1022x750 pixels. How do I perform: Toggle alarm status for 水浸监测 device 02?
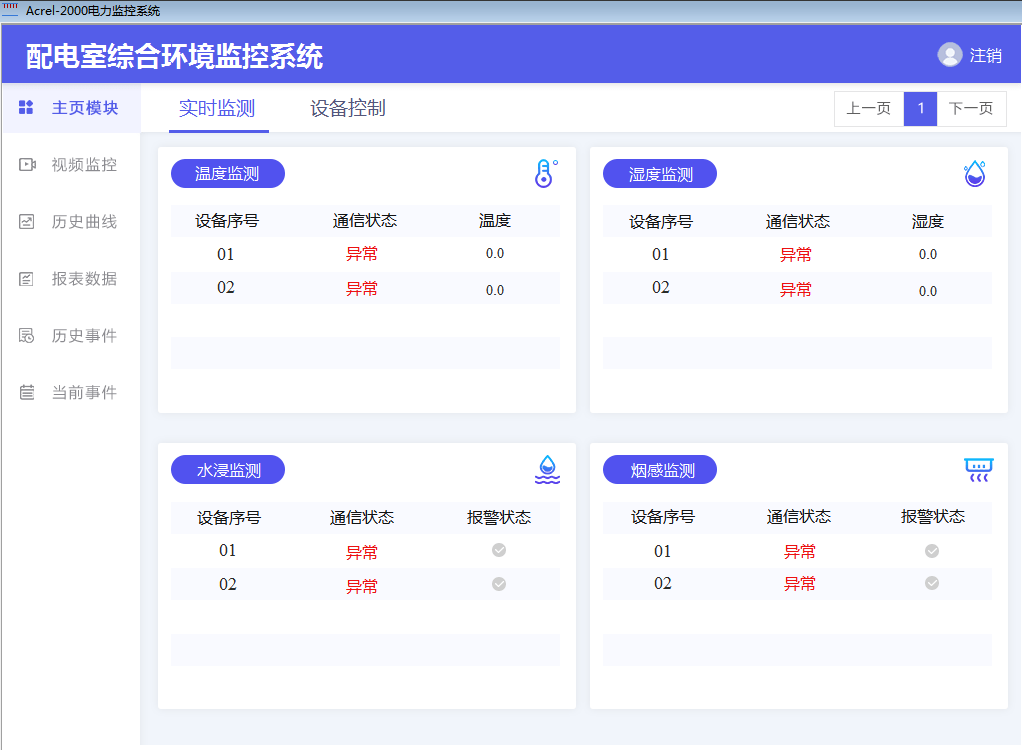click(498, 584)
